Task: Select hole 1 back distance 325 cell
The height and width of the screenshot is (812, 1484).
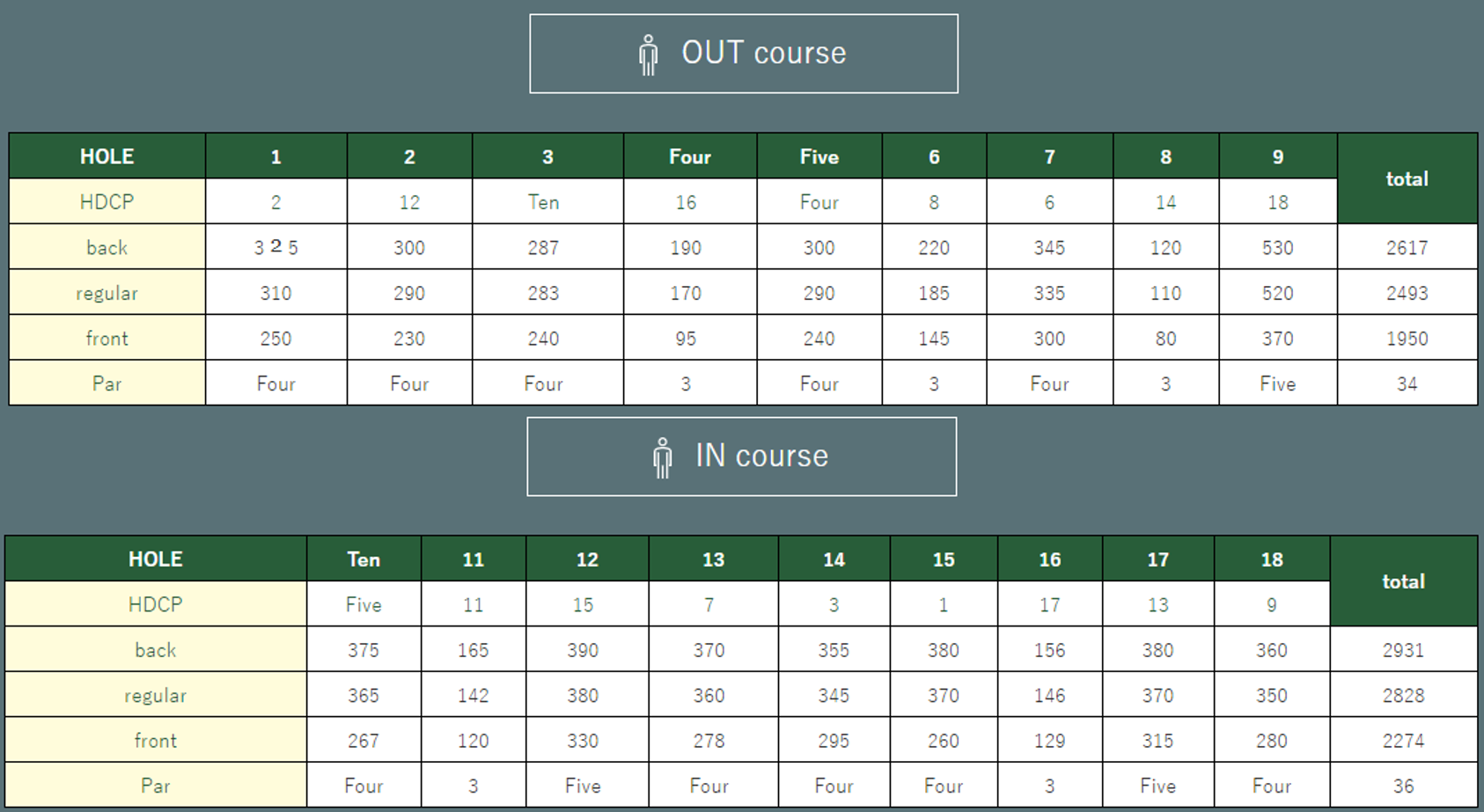Action: 276,247
